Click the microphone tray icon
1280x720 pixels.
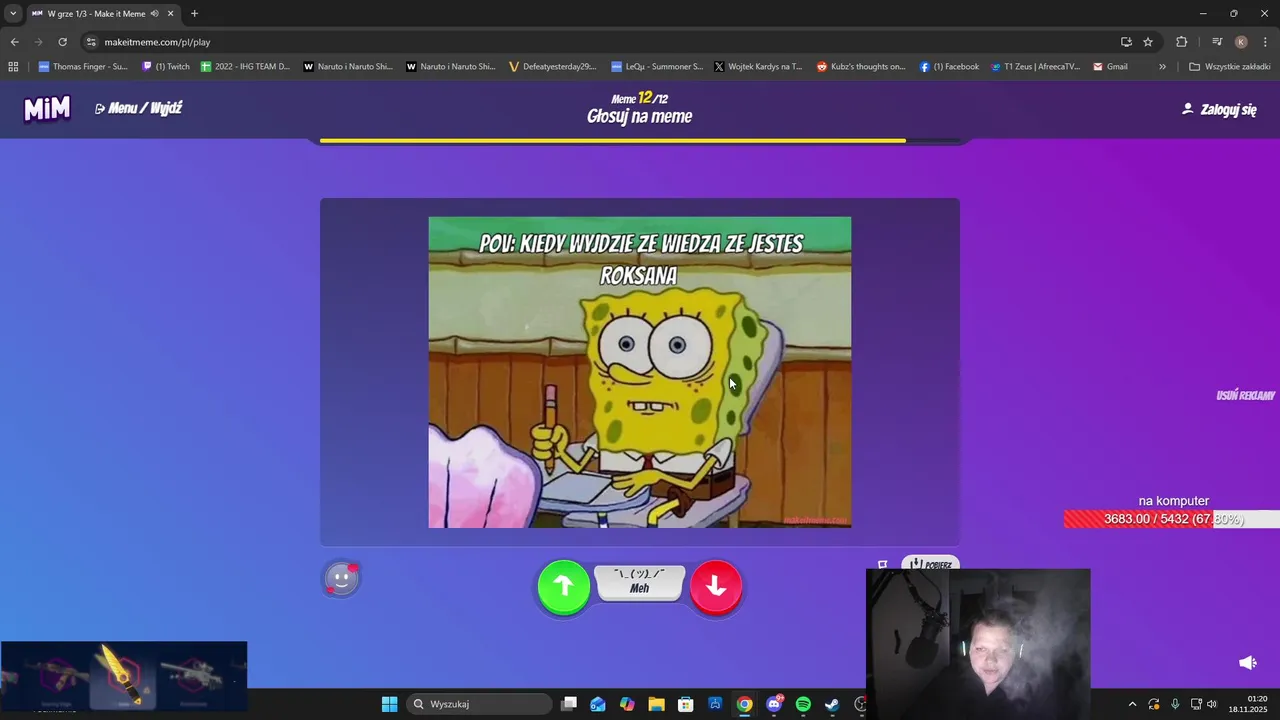coord(1175,704)
